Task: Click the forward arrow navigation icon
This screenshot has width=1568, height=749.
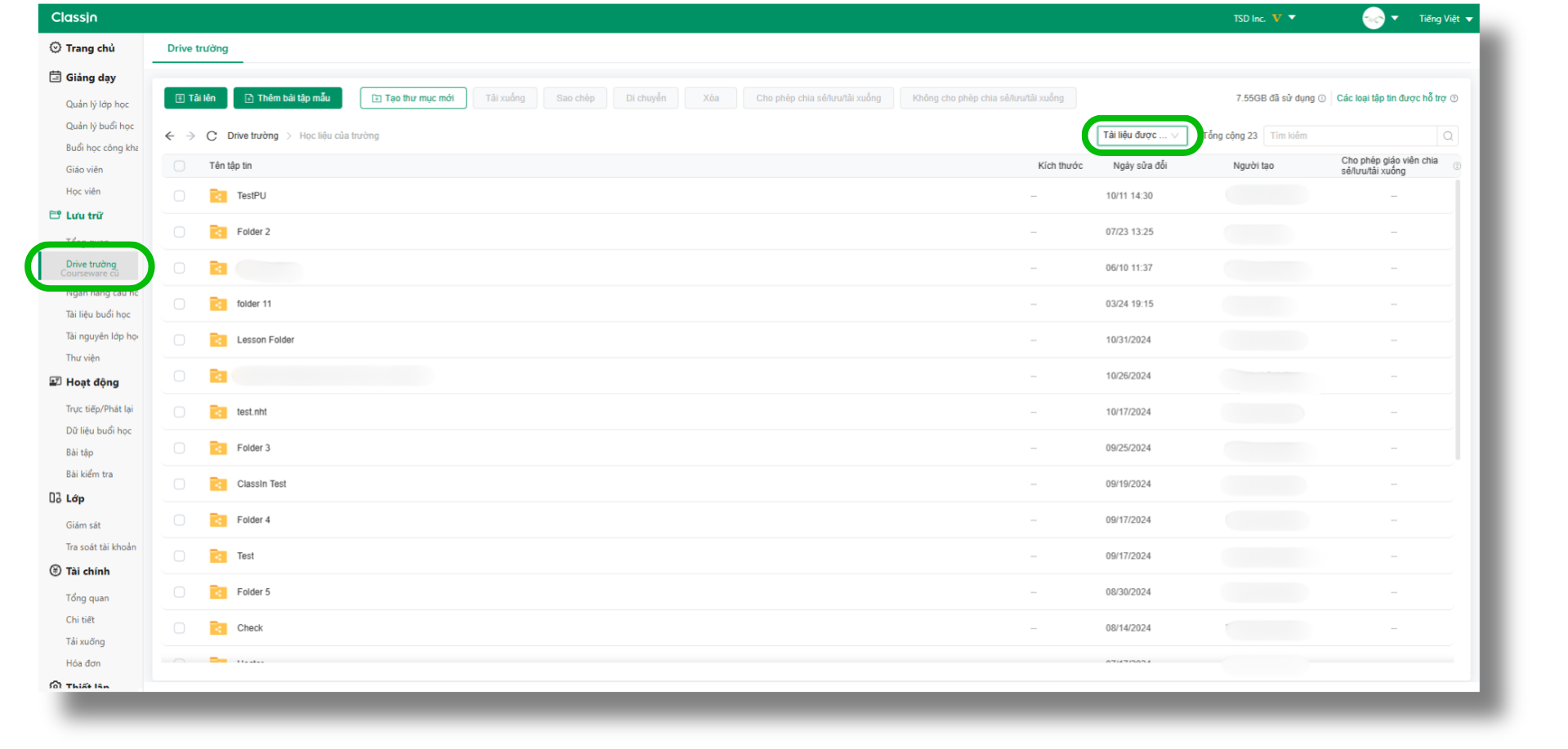Action: point(190,136)
